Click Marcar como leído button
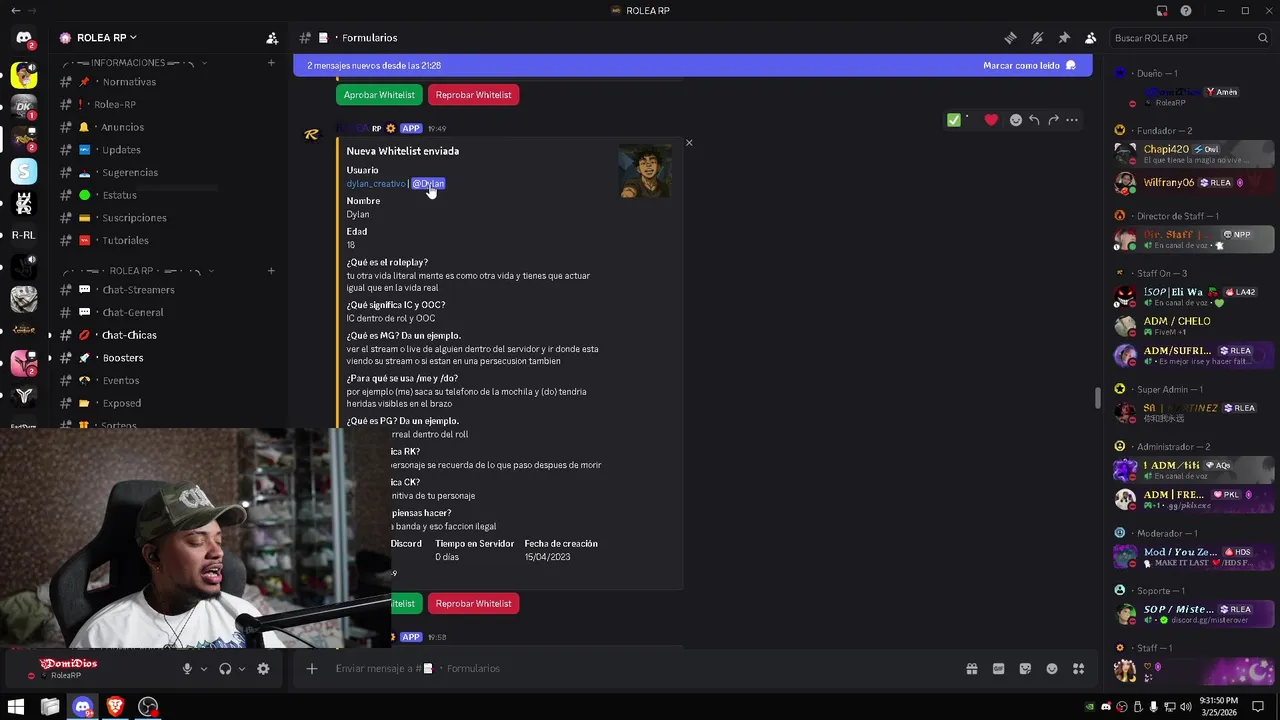 (1029, 65)
